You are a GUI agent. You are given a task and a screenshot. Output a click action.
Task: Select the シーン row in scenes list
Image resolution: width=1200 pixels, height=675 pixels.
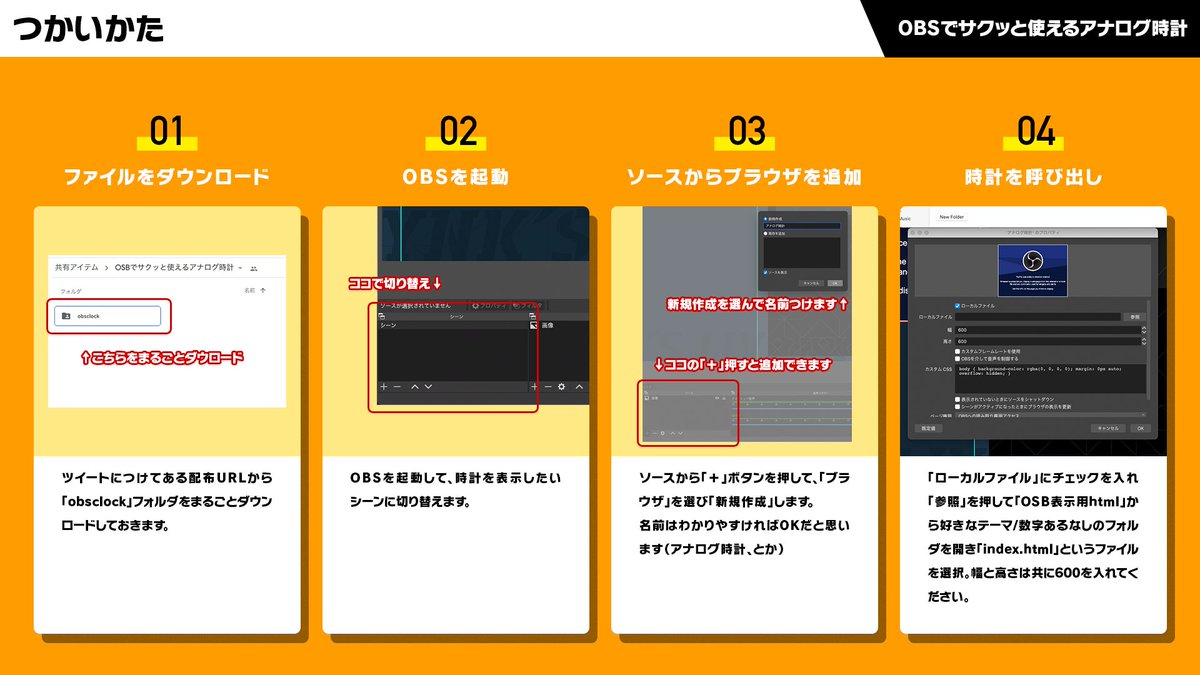click(453, 325)
